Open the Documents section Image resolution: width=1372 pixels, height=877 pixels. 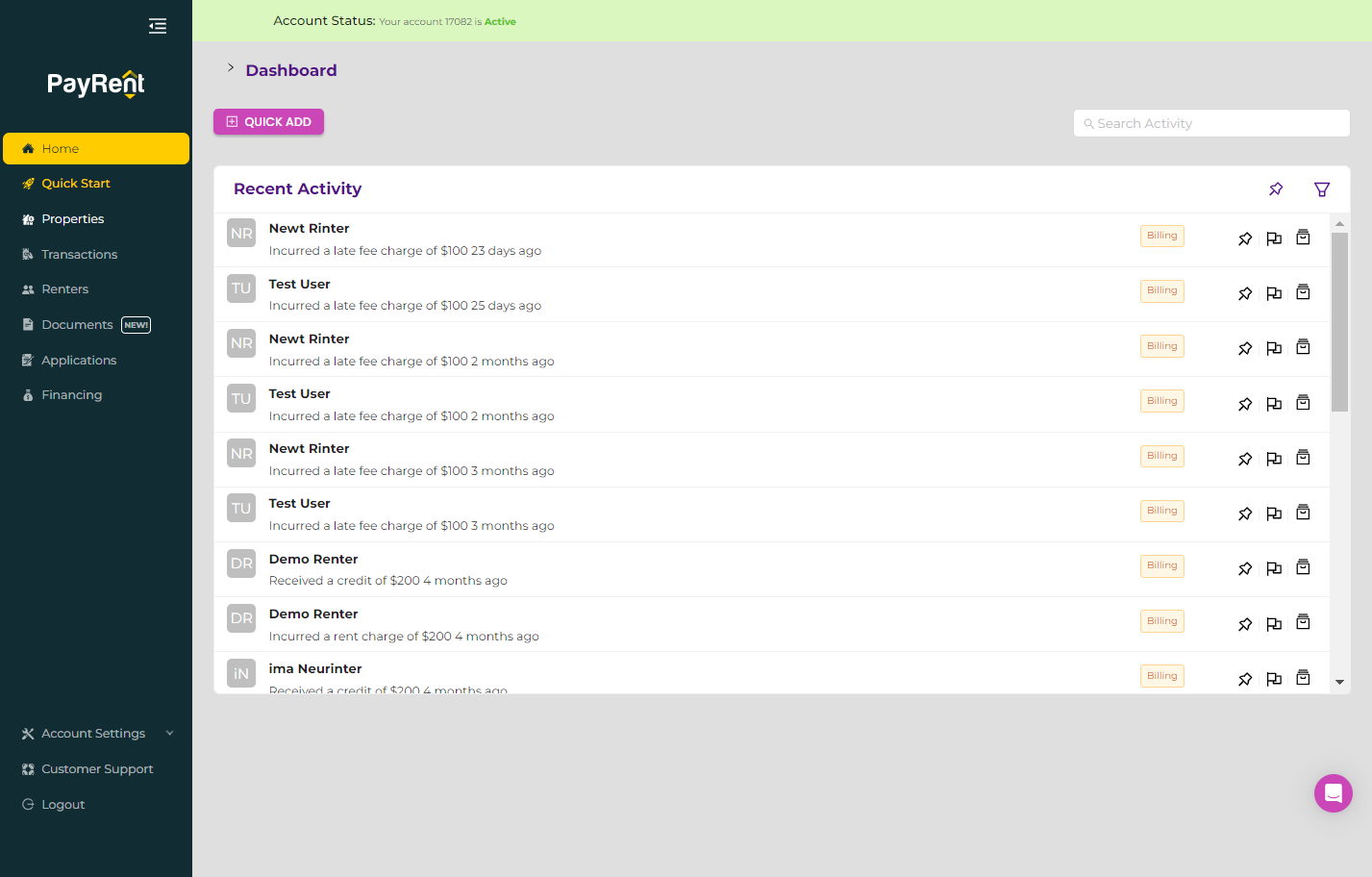pyautogui.click(x=77, y=325)
